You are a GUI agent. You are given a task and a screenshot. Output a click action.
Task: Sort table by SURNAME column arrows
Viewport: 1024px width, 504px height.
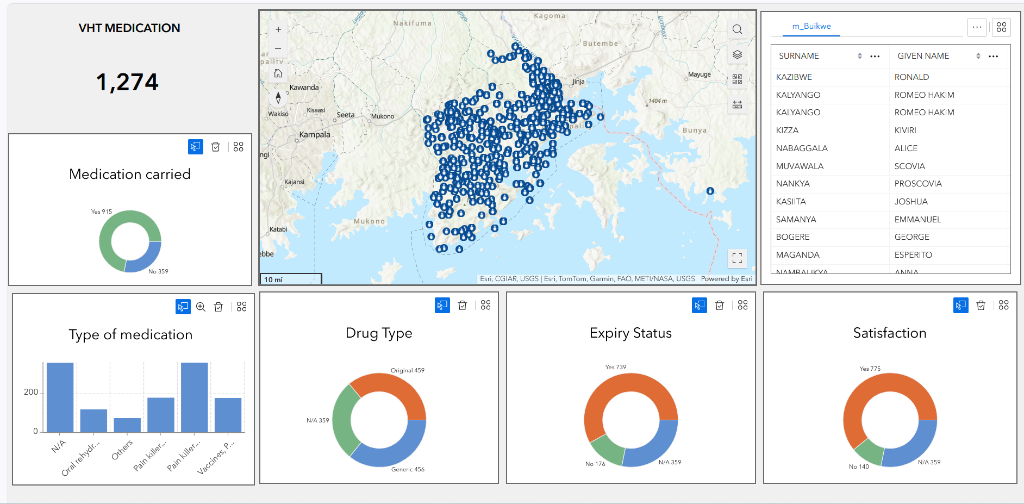coord(859,56)
